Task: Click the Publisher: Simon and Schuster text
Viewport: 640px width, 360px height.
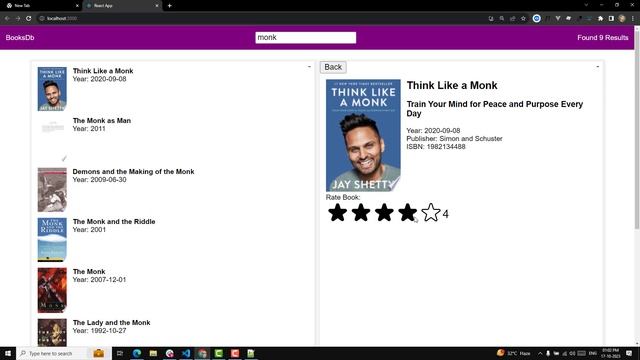Action: 454,138
